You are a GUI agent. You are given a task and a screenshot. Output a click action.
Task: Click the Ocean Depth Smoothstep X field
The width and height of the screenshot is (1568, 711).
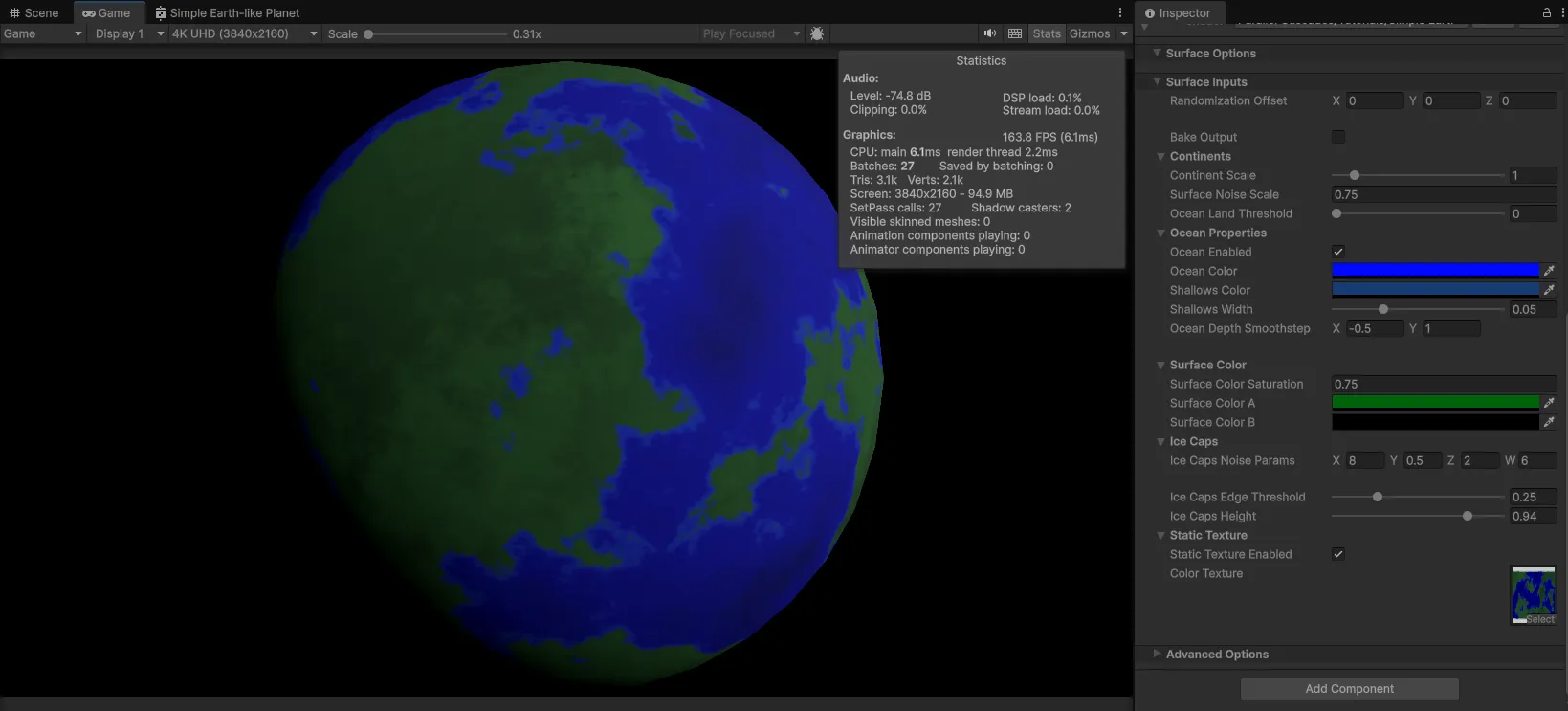coord(1375,328)
